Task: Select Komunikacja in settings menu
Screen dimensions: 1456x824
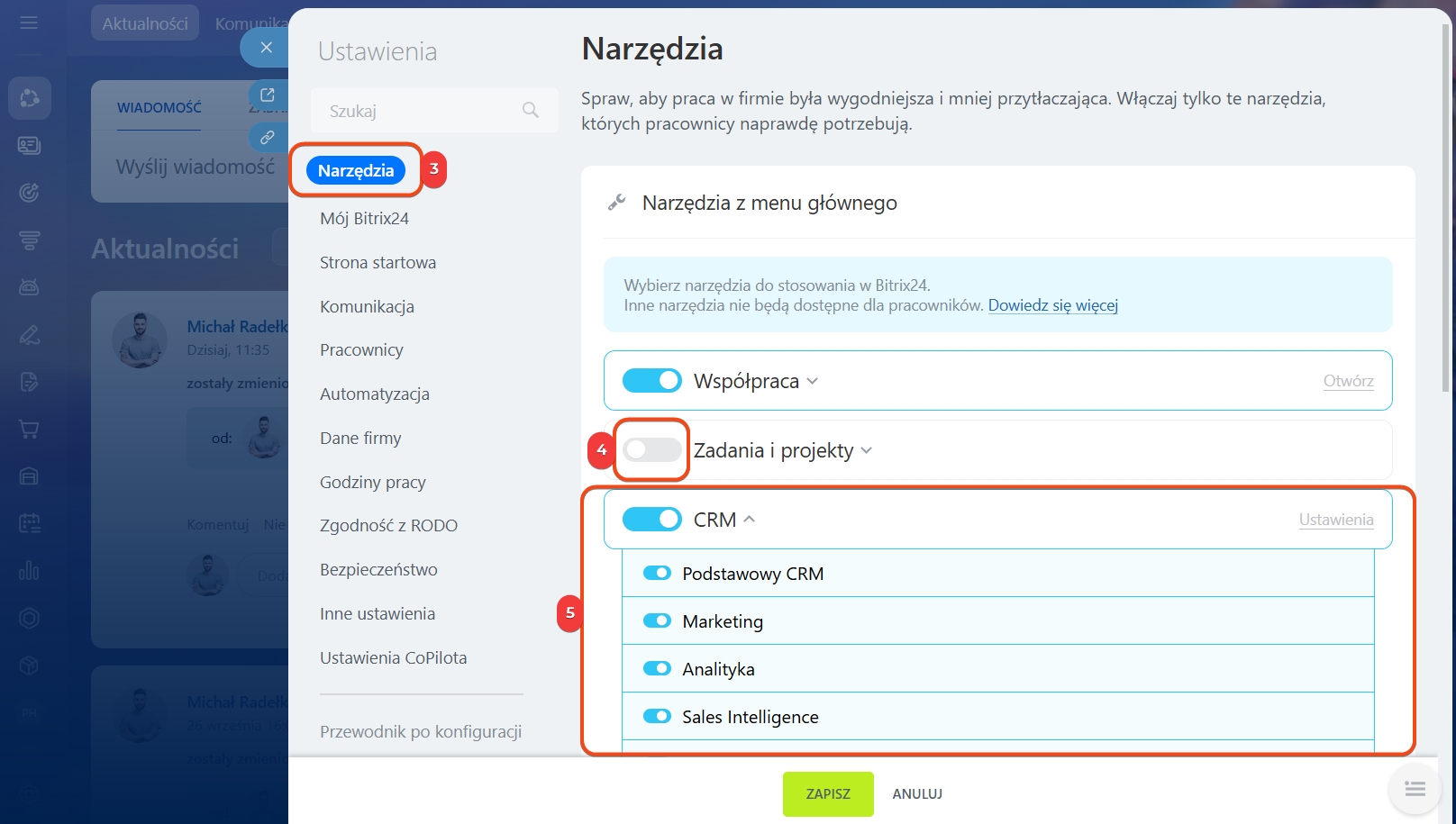Action: [367, 306]
